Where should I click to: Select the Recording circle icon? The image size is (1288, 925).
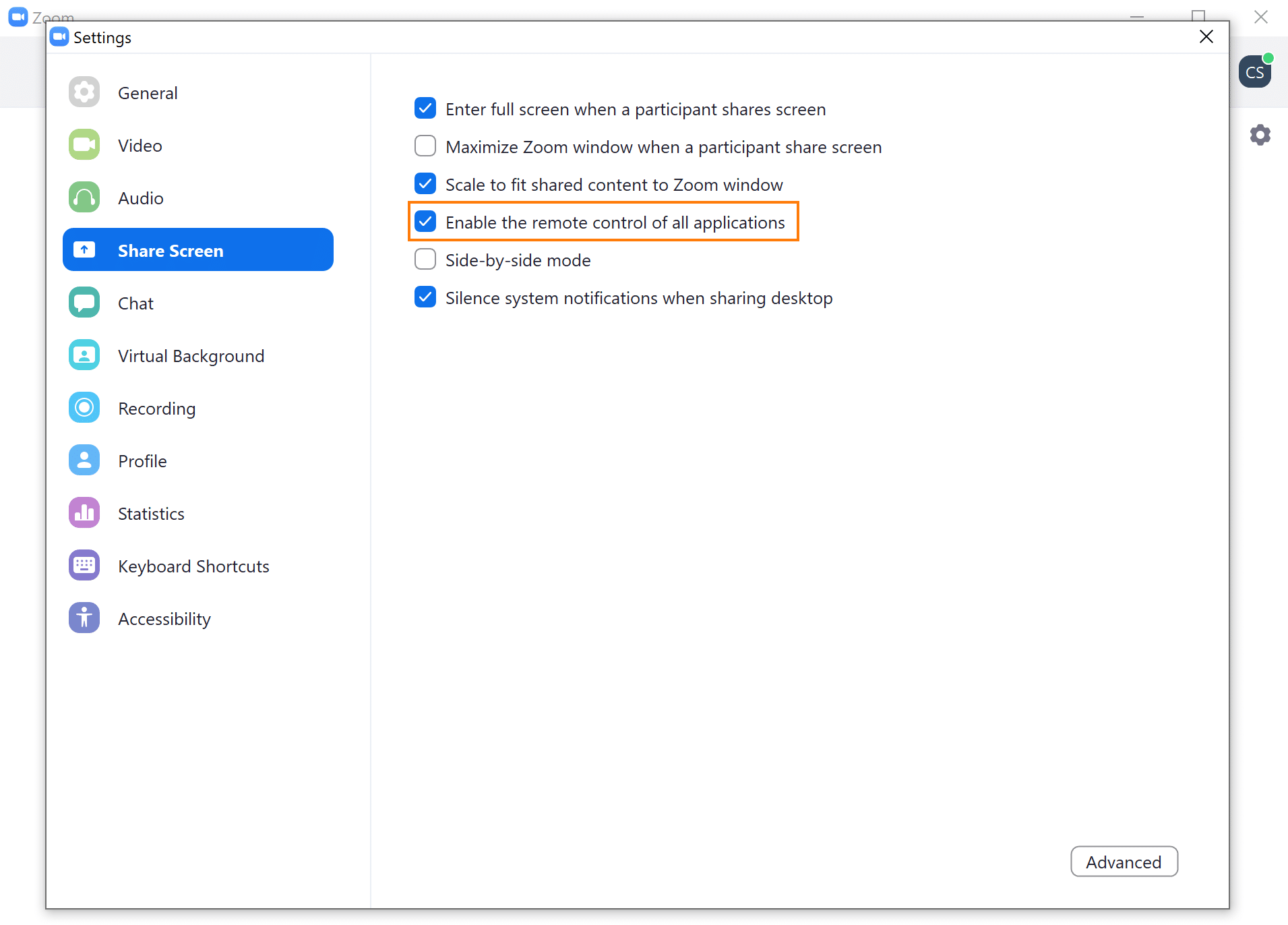(x=84, y=408)
